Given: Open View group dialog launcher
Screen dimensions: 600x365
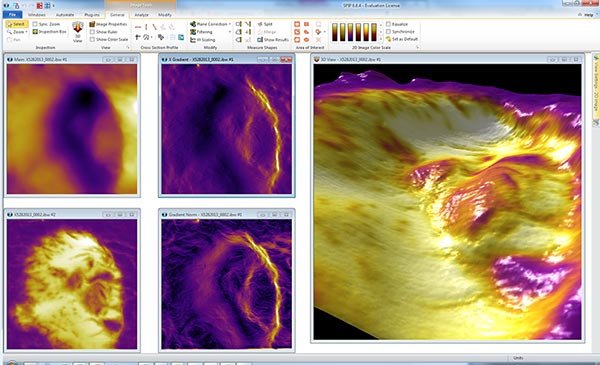Looking at the screenshot, I should click(x=128, y=47).
